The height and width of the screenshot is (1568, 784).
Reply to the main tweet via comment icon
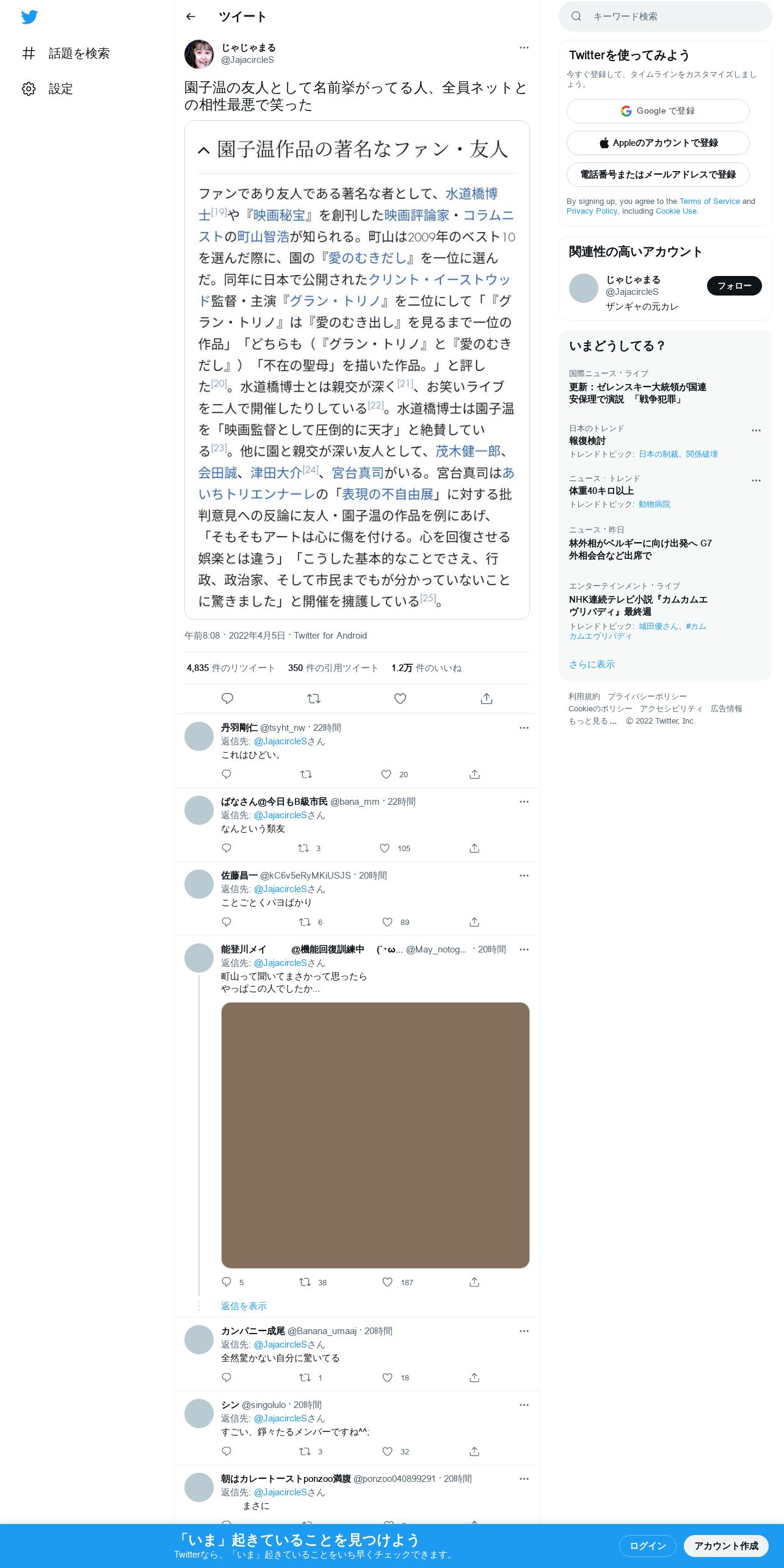(227, 699)
